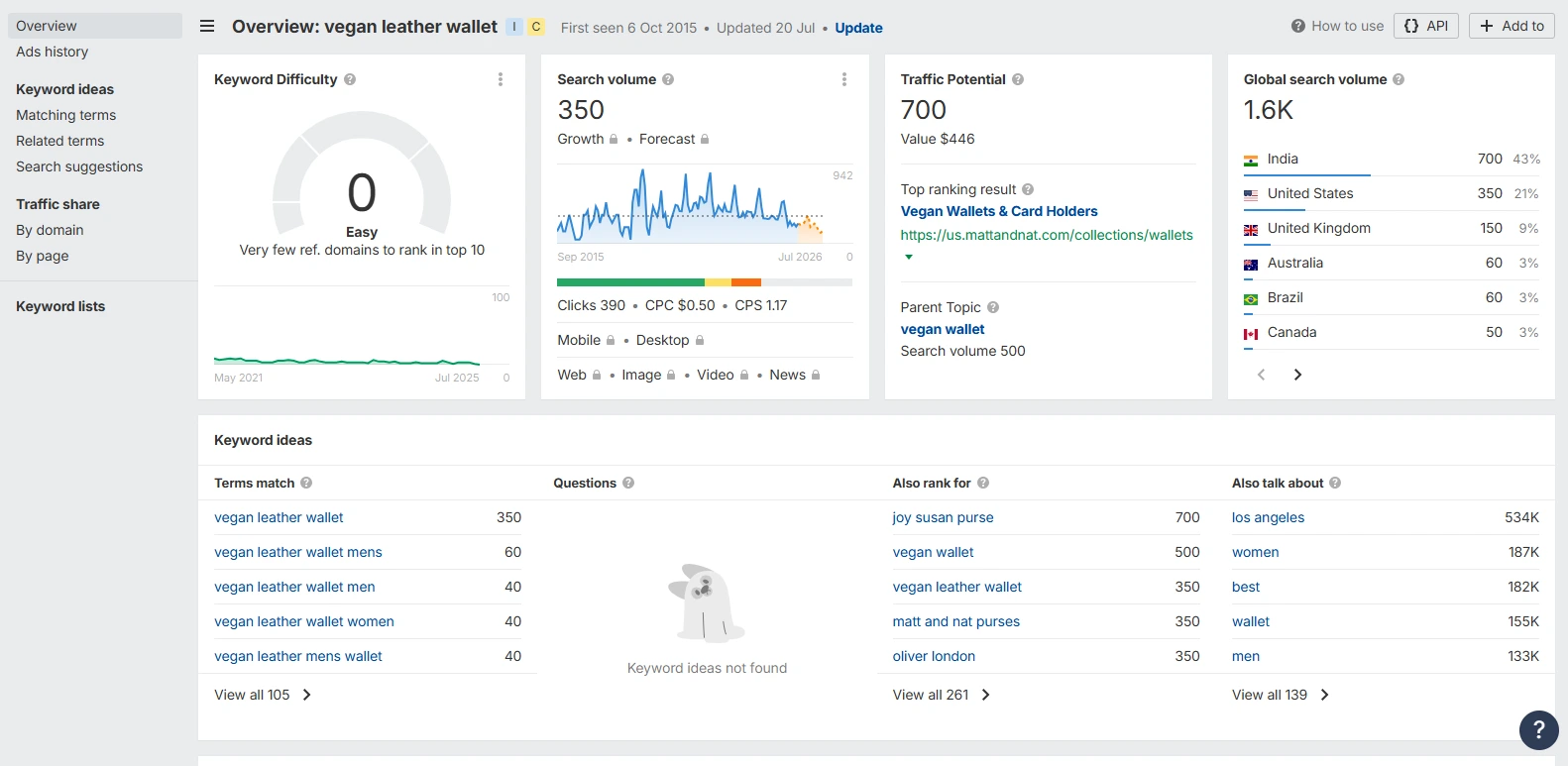This screenshot has width=1568, height=766.
Task: Click the lock icon beside Video
Action: coord(744,375)
